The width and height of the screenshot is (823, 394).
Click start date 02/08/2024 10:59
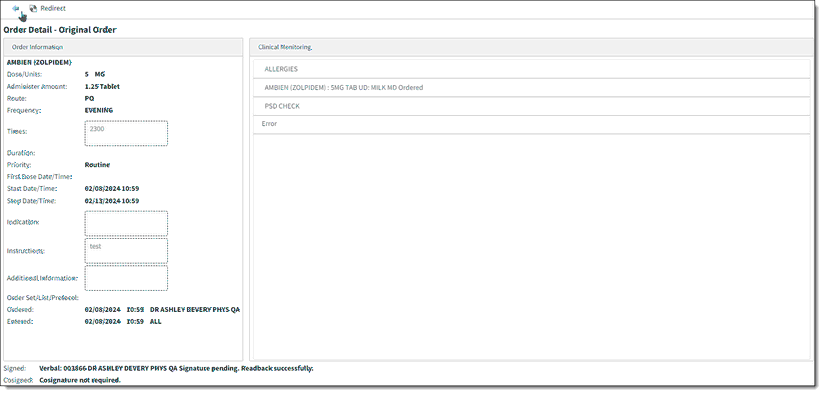coord(112,188)
